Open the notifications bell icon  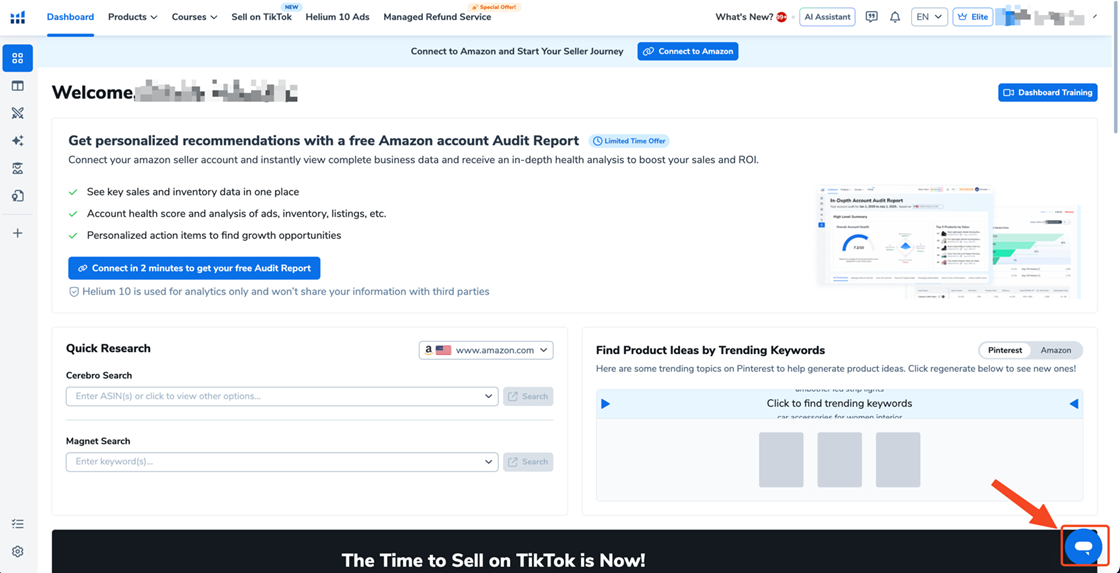point(895,17)
